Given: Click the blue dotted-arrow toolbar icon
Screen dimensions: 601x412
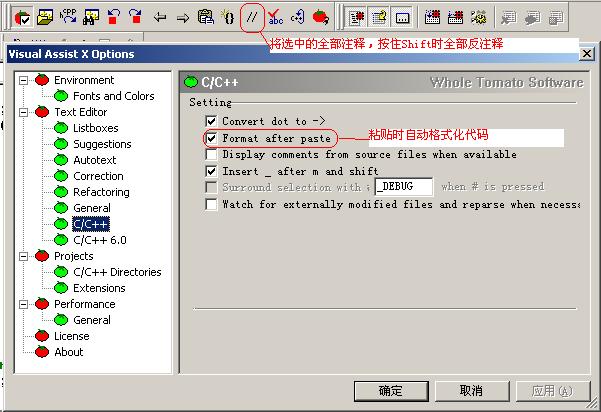Looking at the screenshot, I should 298,17.
